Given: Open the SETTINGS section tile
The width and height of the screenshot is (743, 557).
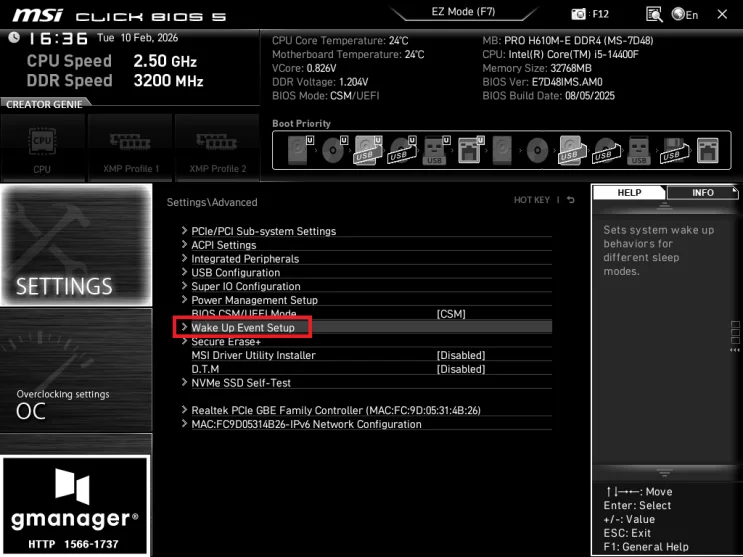Looking at the screenshot, I should tap(76, 245).
